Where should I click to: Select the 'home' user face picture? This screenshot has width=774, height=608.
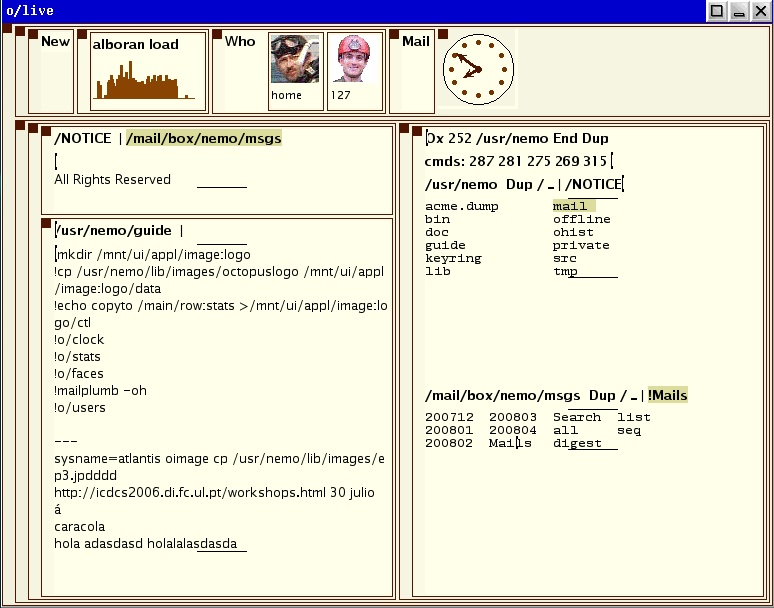(x=294, y=60)
